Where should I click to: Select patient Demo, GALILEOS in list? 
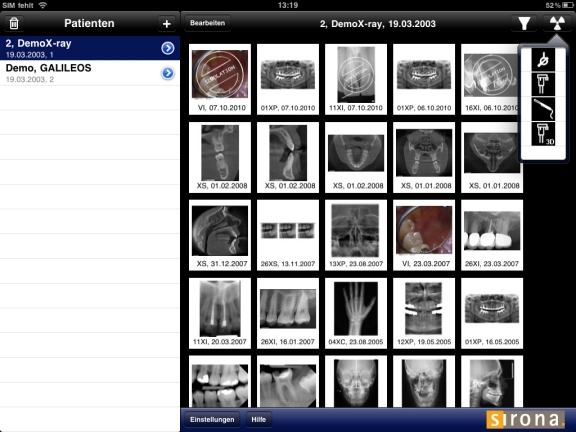[x=90, y=73]
